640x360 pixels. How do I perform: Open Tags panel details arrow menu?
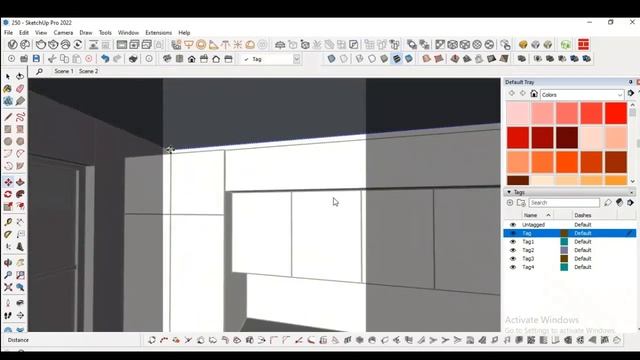coord(631,202)
